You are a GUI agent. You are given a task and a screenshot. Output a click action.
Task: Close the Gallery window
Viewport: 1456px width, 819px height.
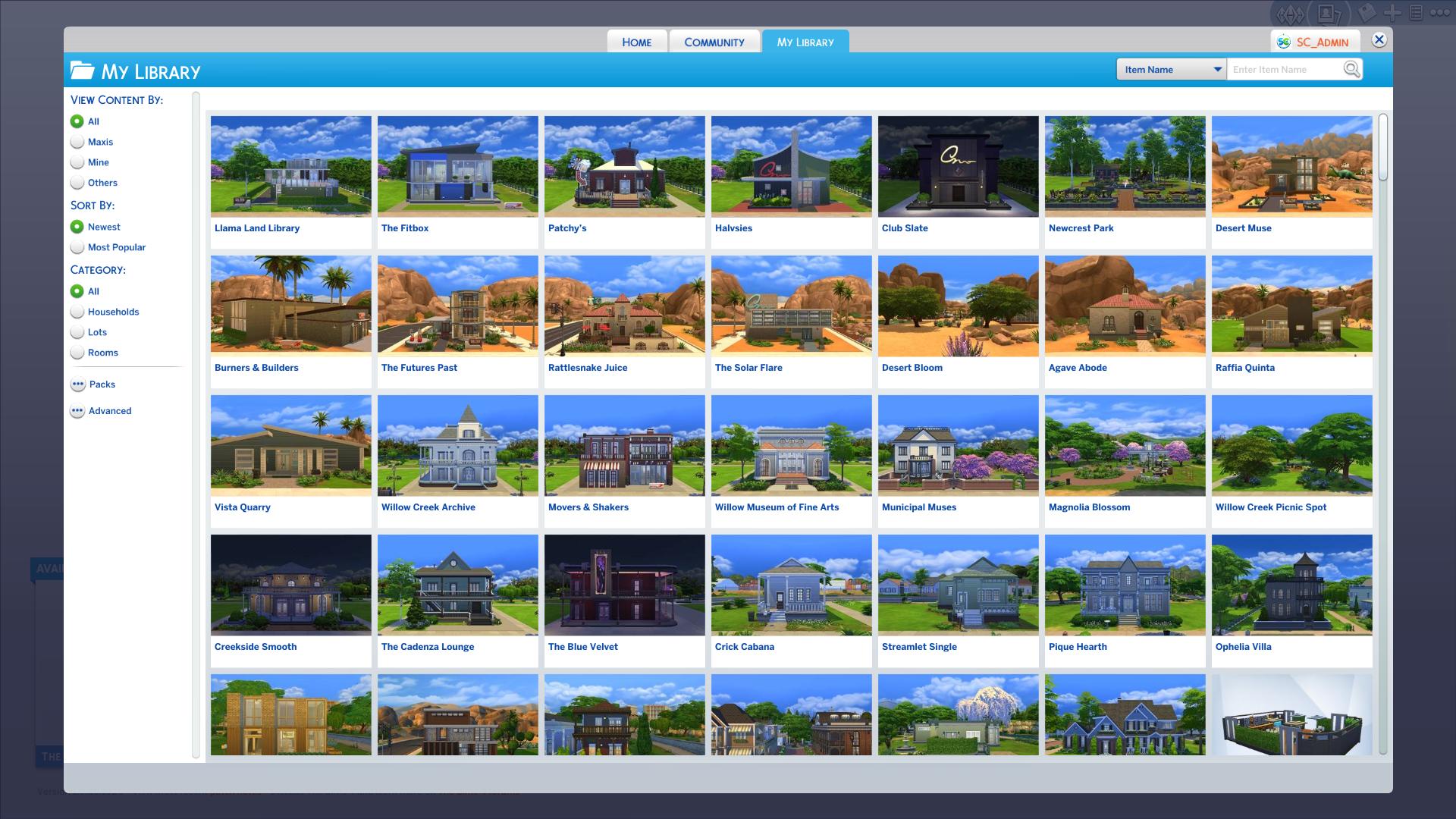(1379, 39)
